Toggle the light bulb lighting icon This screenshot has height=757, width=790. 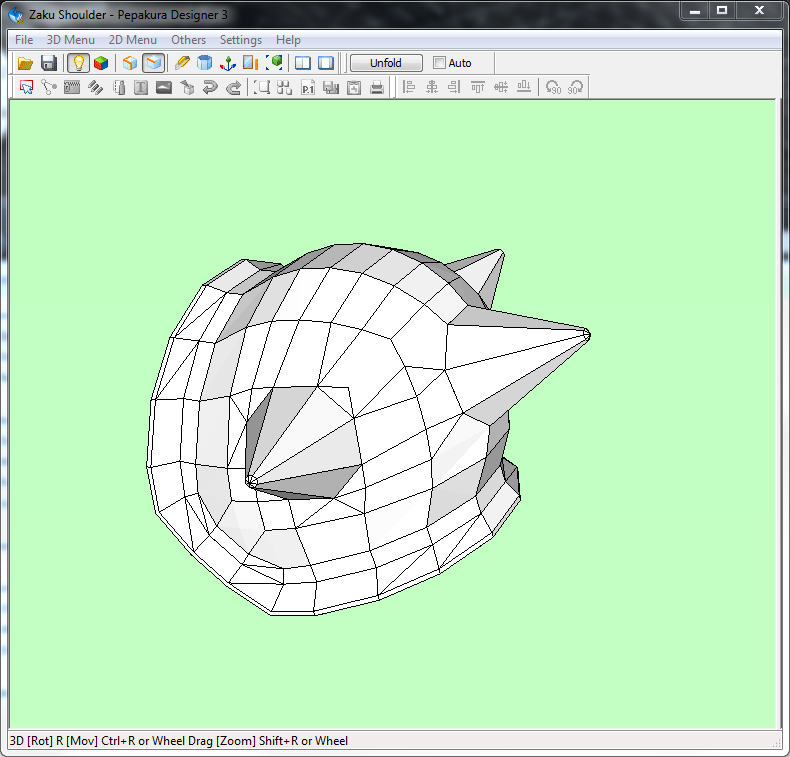click(x=78, y=63)
